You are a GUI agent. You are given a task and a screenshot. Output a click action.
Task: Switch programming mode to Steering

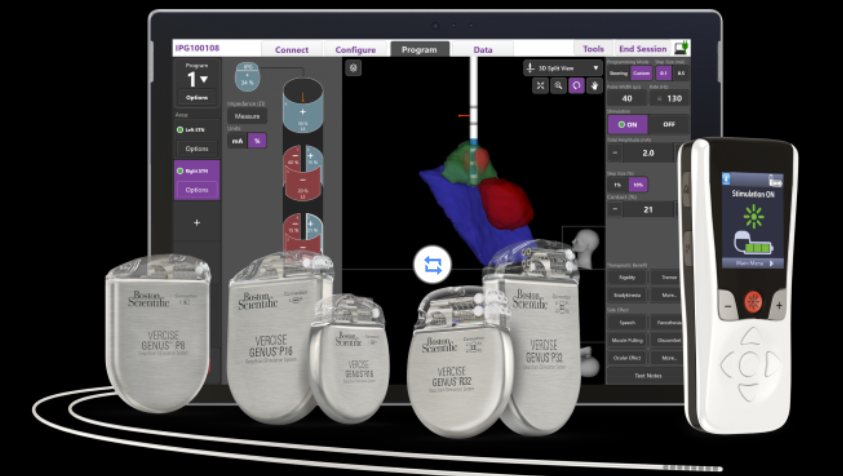(x=618, y=73)
